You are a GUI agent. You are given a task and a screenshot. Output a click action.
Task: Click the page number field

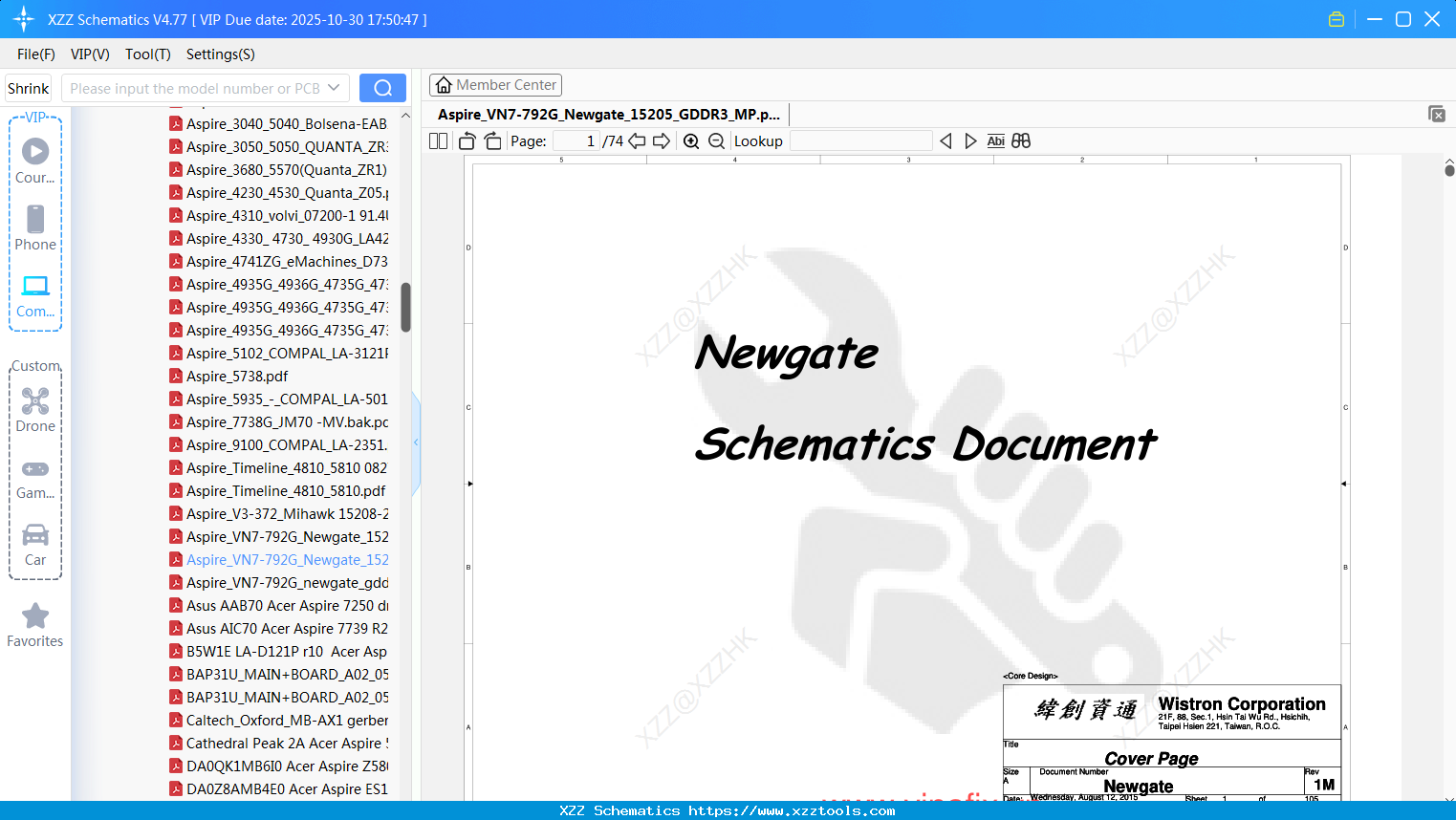point(576,141)
